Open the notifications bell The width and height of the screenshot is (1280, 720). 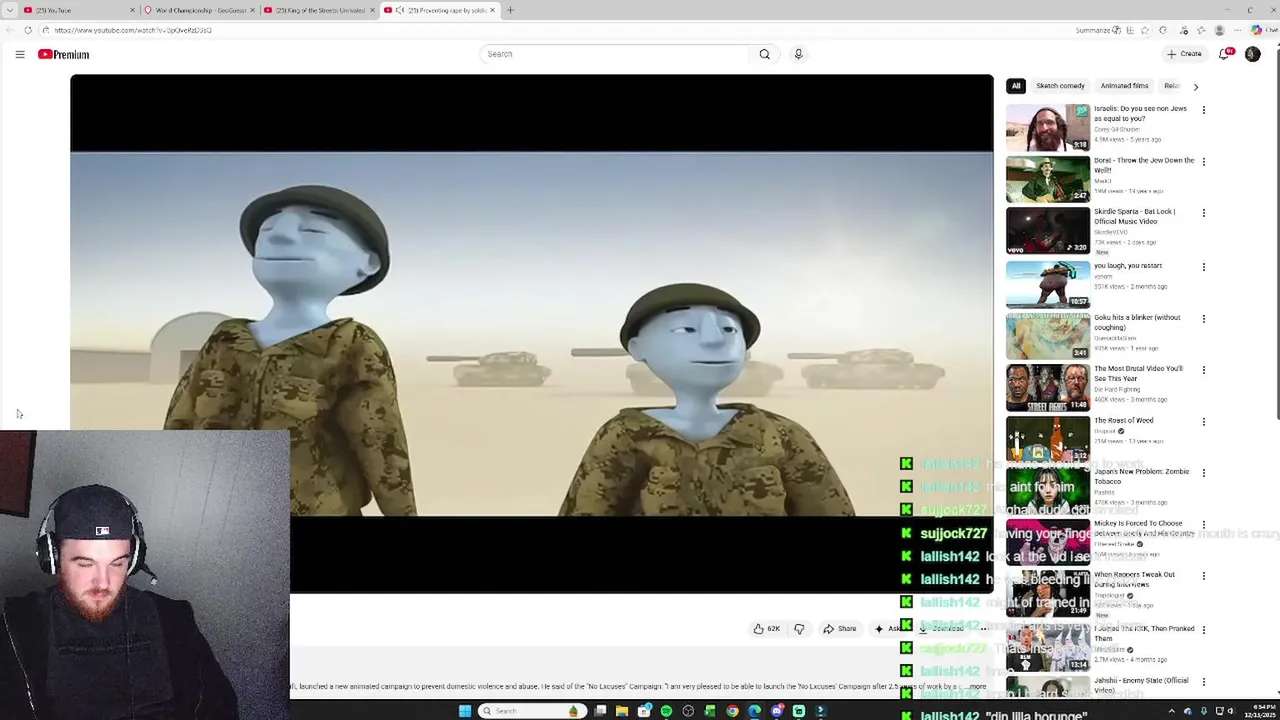point(1225,54)
